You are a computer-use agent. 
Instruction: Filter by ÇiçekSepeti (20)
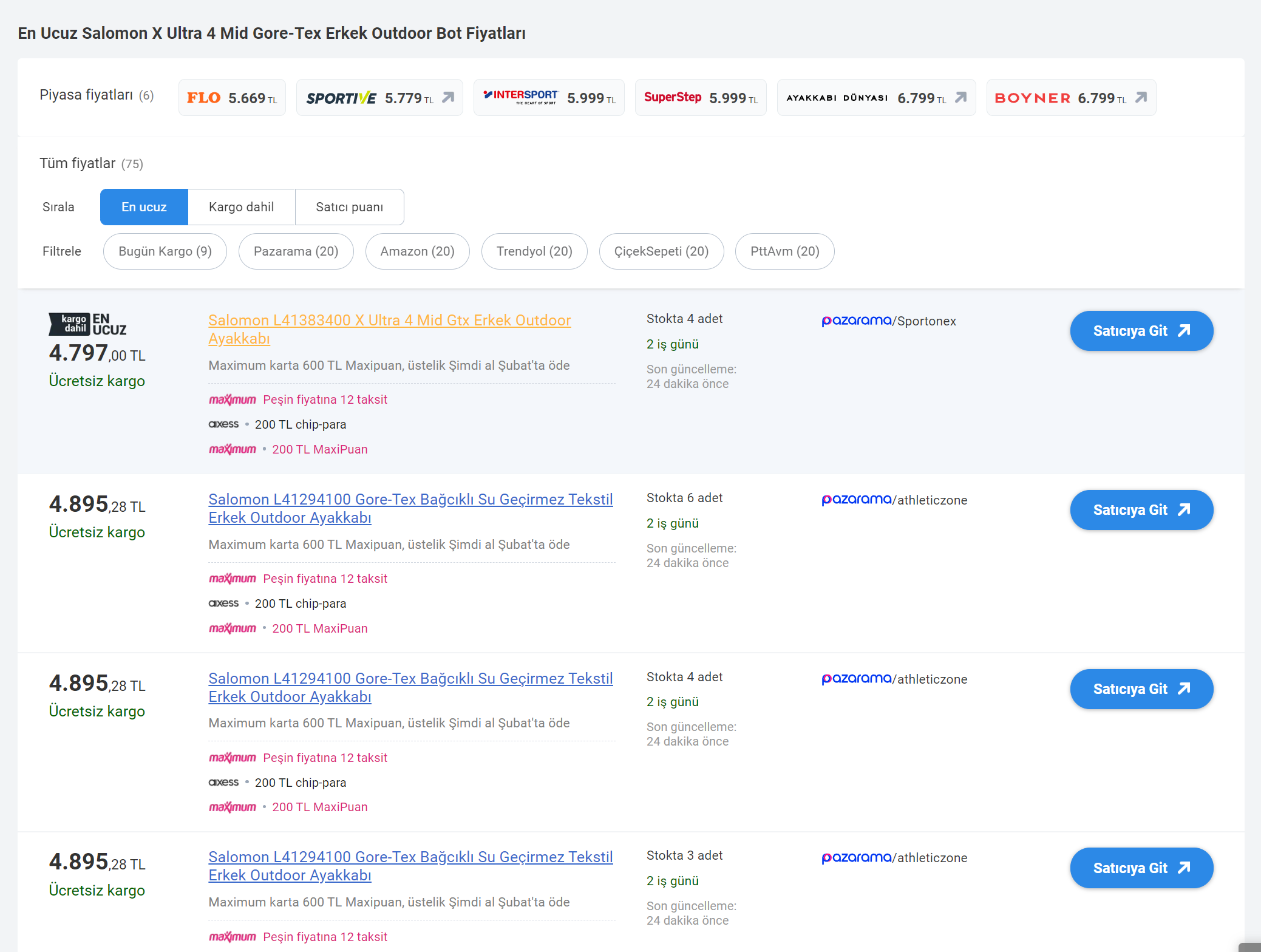661,251
